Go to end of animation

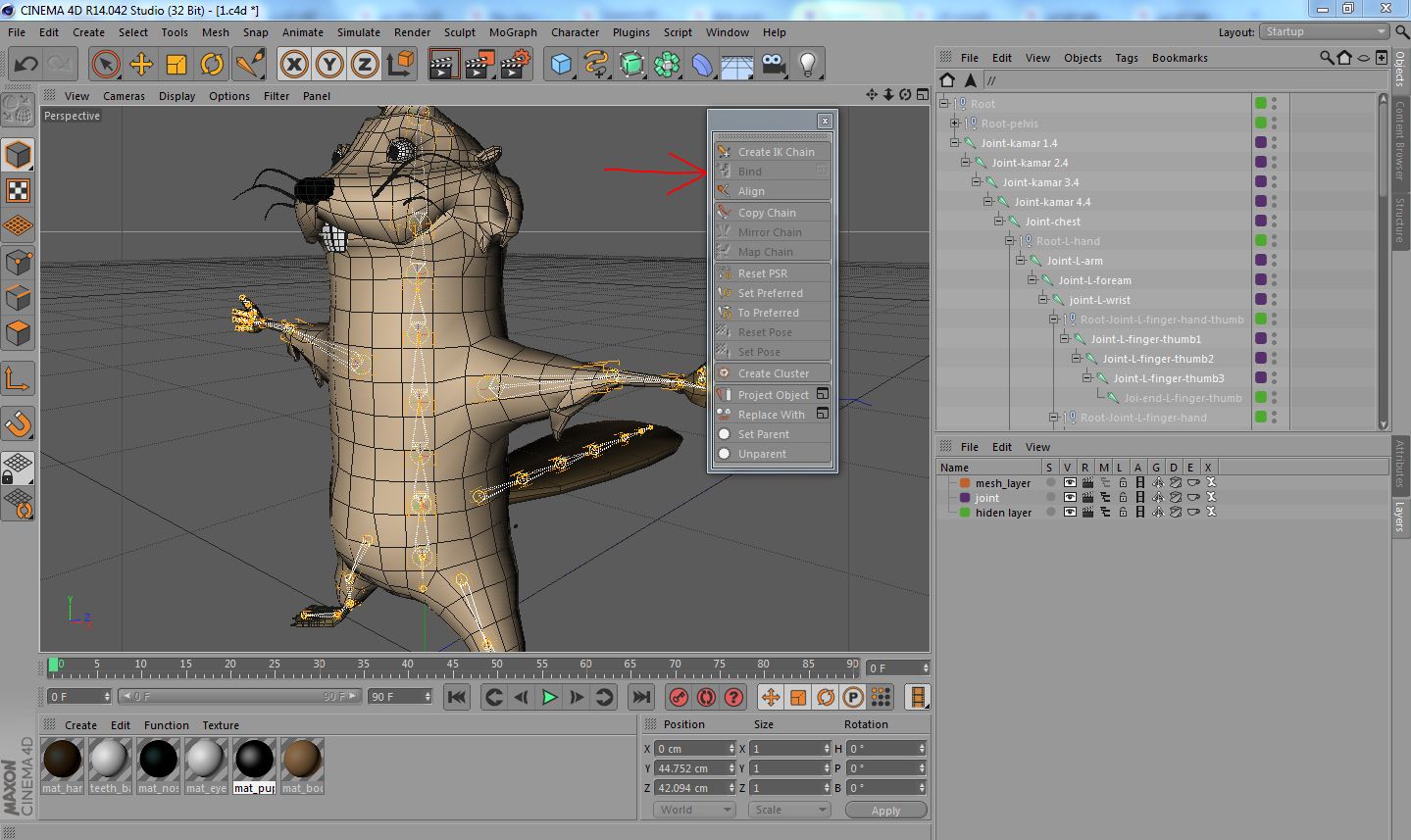tap(640, 697)
